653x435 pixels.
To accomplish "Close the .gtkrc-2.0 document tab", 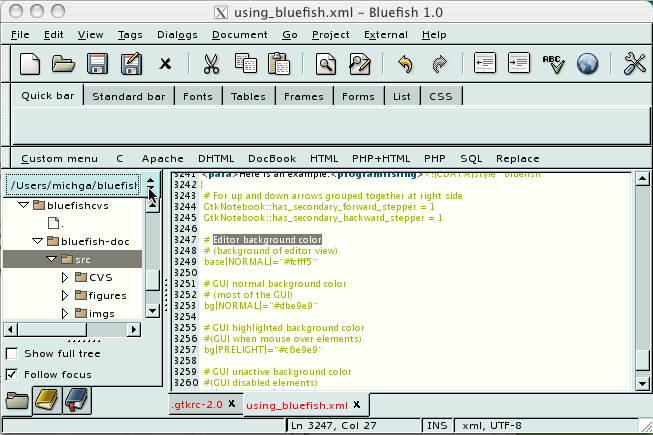I will coord(232,403).
